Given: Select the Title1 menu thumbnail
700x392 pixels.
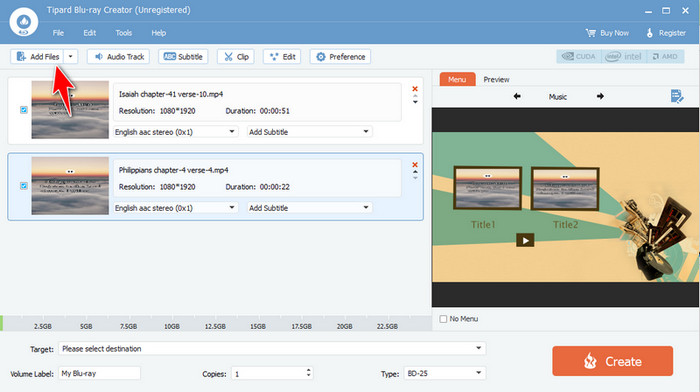Looking at the screenshot, I should (x=488, y=188).
